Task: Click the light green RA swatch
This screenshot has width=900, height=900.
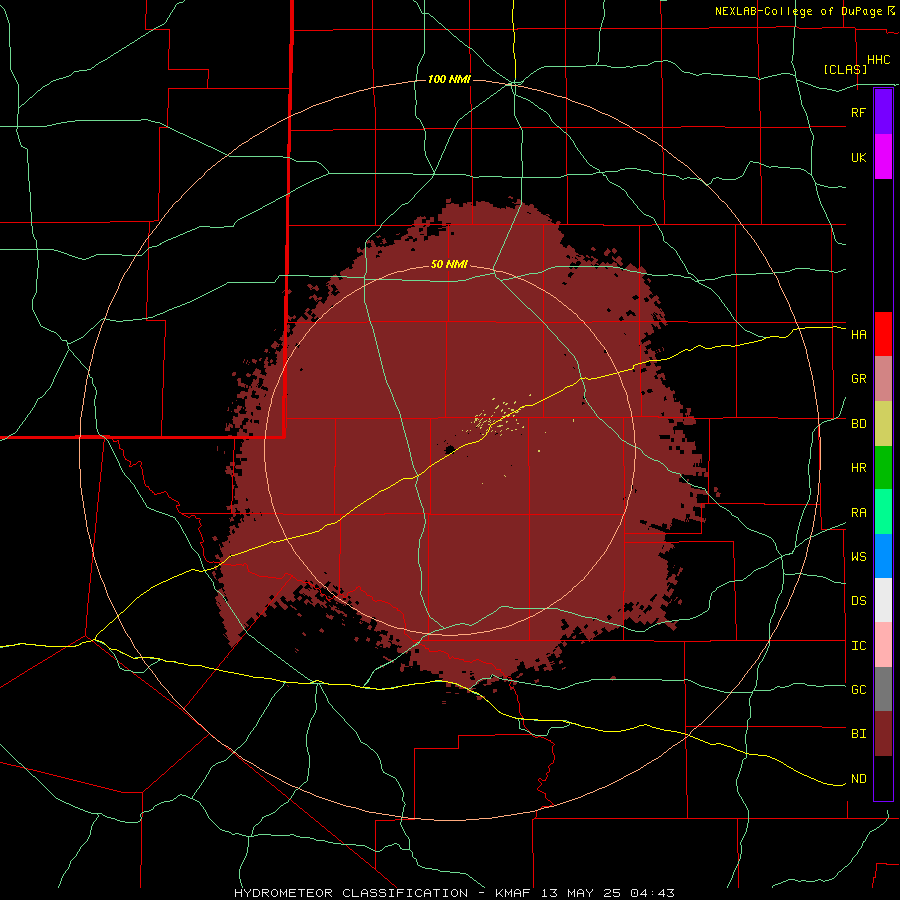Action: point(883,512)
